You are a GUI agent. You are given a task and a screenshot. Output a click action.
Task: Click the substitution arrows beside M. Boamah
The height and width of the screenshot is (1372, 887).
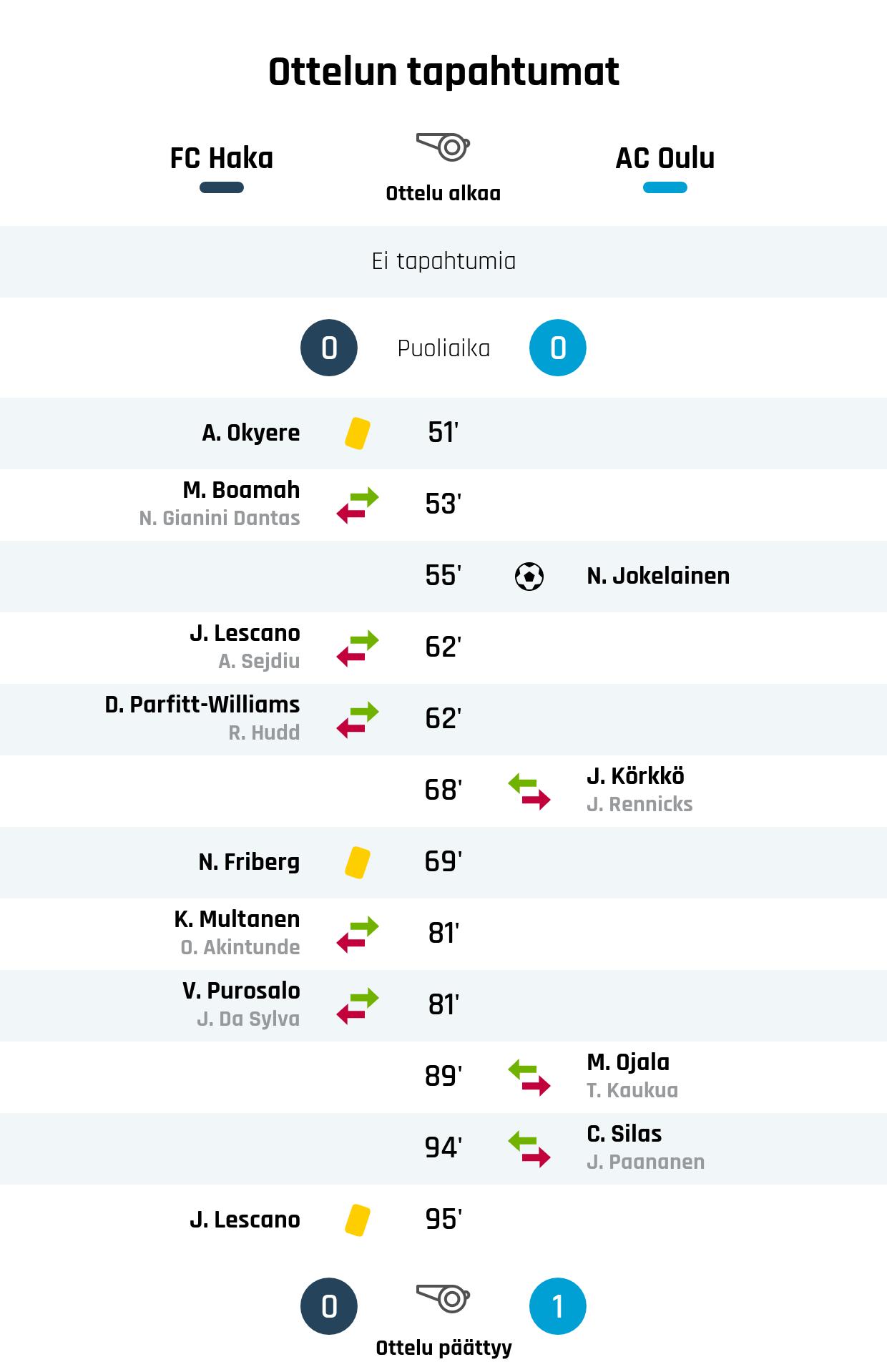[358, 505]
